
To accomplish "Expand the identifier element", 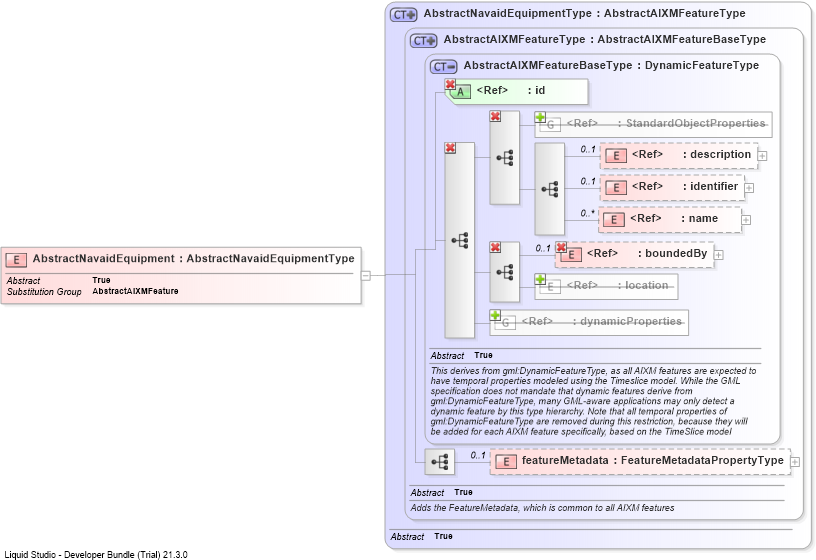I will click(x=749, y=188).
